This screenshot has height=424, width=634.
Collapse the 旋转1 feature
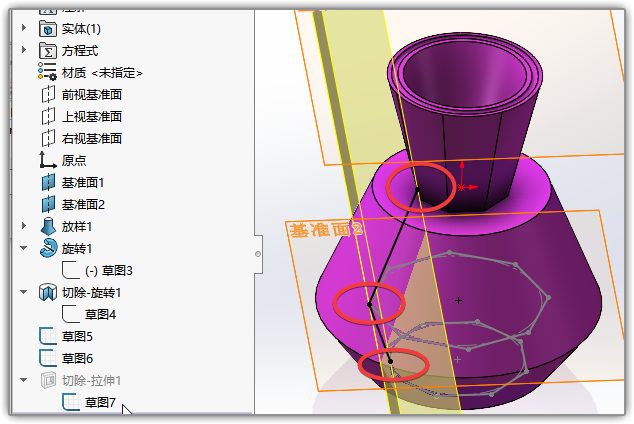tap(24, 248)
